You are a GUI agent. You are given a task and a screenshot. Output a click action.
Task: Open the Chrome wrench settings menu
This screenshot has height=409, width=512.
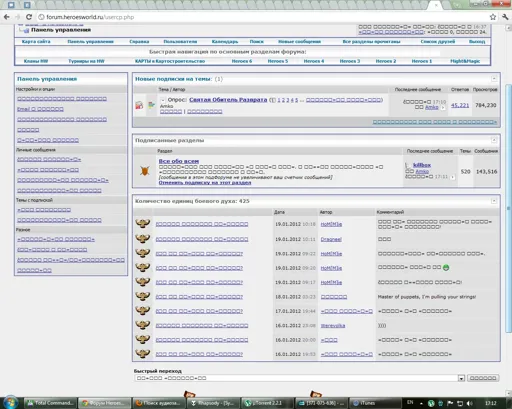pyautogui.click(x=505, y=17)
